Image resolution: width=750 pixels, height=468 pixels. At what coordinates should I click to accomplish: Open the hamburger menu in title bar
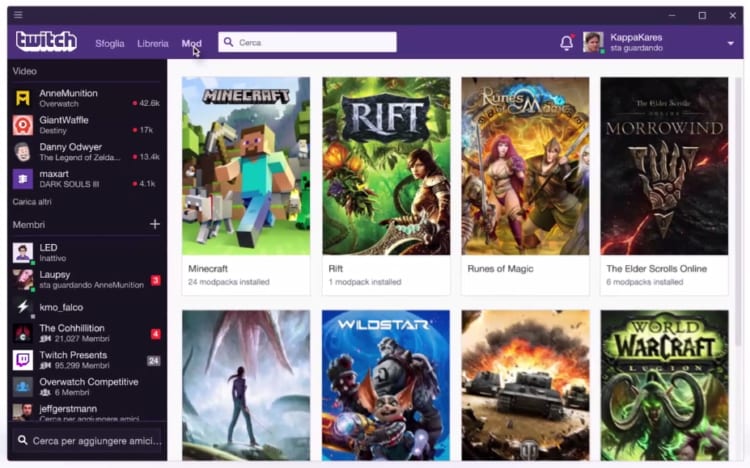pyautogui.click(x=18, y=14)
